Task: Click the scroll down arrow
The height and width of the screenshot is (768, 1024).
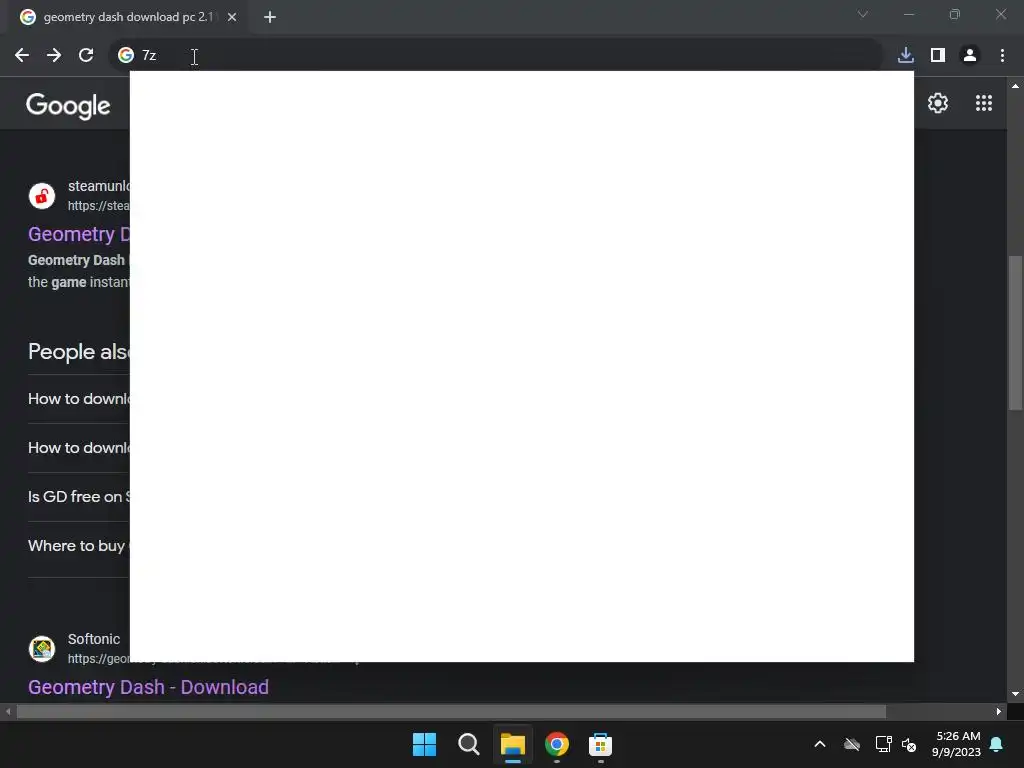Action: click(1015, 694)
